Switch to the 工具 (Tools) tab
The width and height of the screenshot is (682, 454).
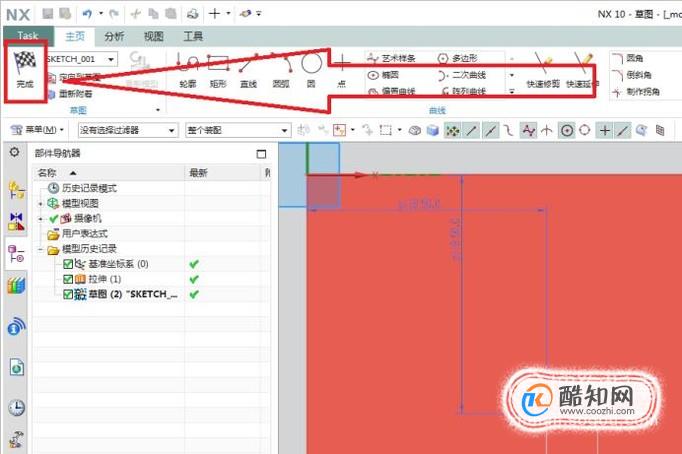pos(193,36)
